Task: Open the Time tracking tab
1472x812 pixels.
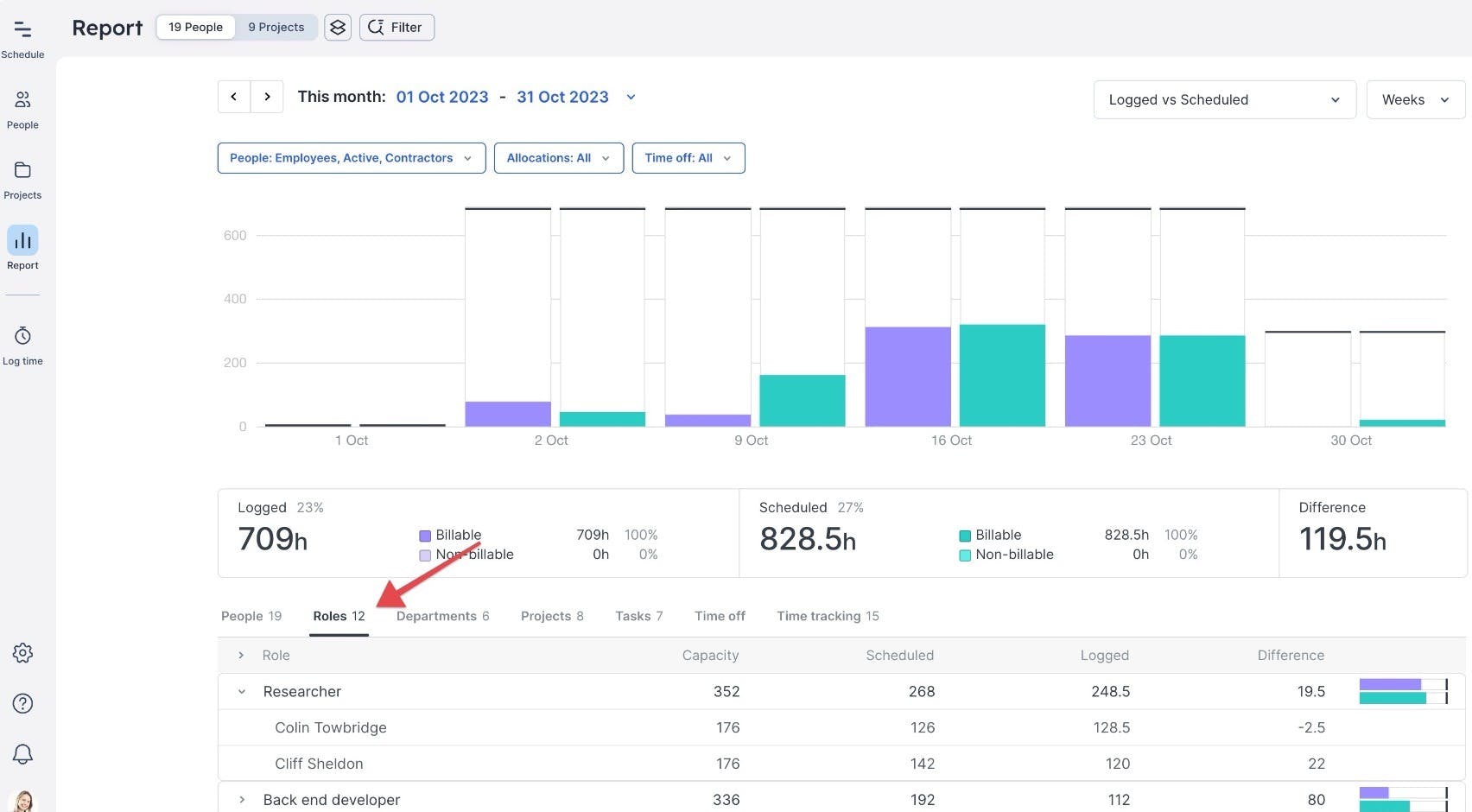Action: [826, 616]
